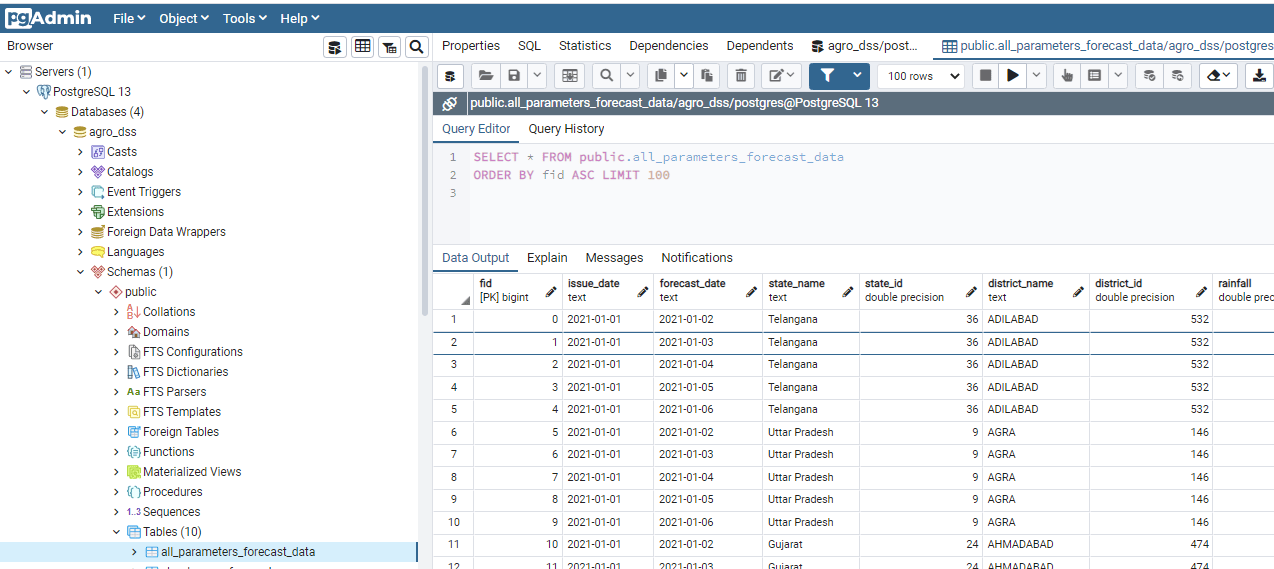Click the Open File folder icon
The height and width of the screenshot is (569, 1274).
coord(485,75)
